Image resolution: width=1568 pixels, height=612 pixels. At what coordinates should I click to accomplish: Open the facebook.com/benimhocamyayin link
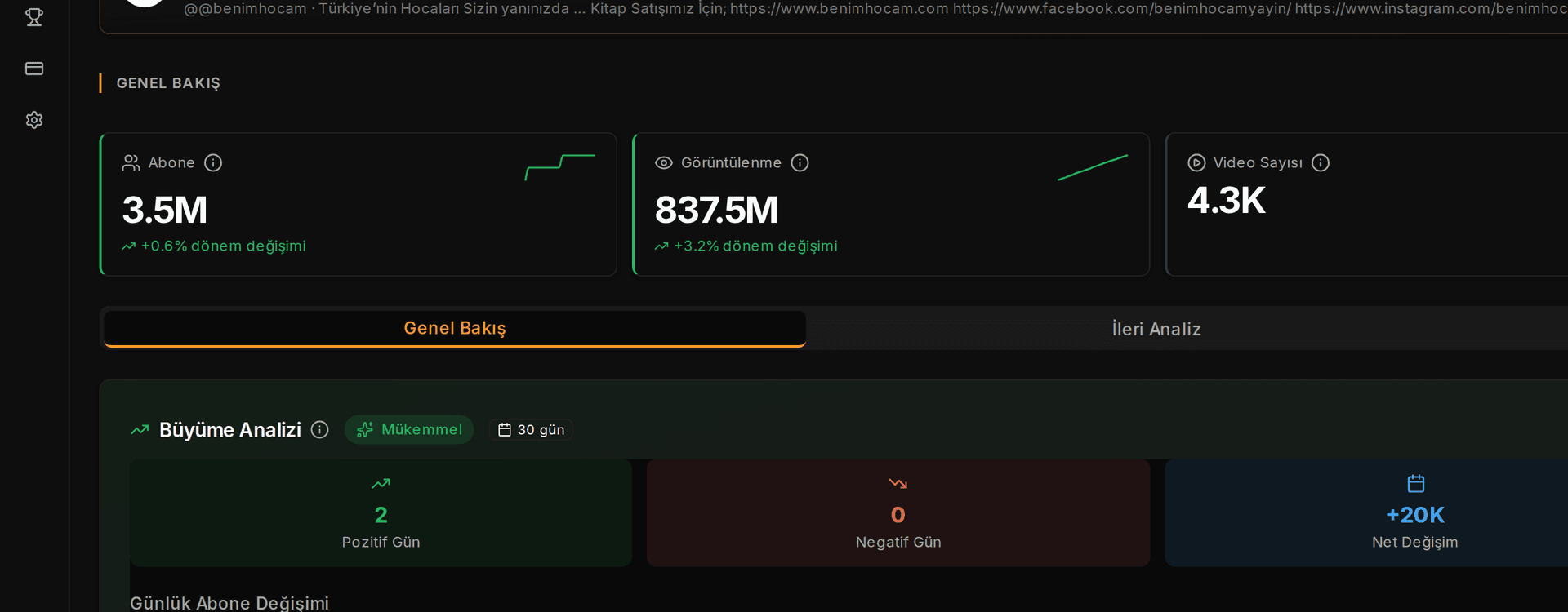[1122, 9]
